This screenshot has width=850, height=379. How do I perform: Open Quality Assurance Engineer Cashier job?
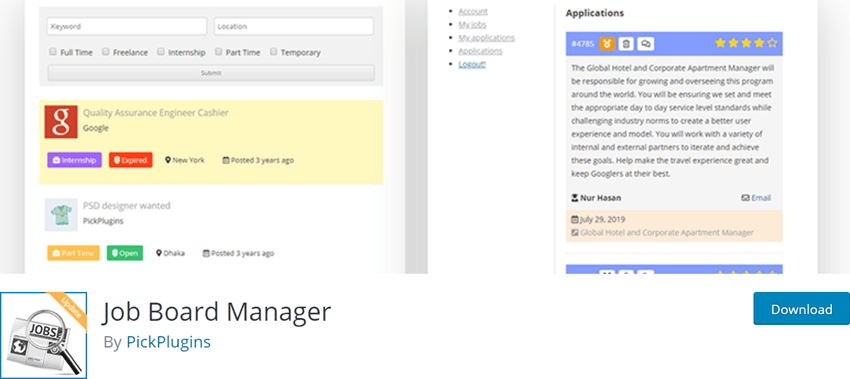pos(156,113)
